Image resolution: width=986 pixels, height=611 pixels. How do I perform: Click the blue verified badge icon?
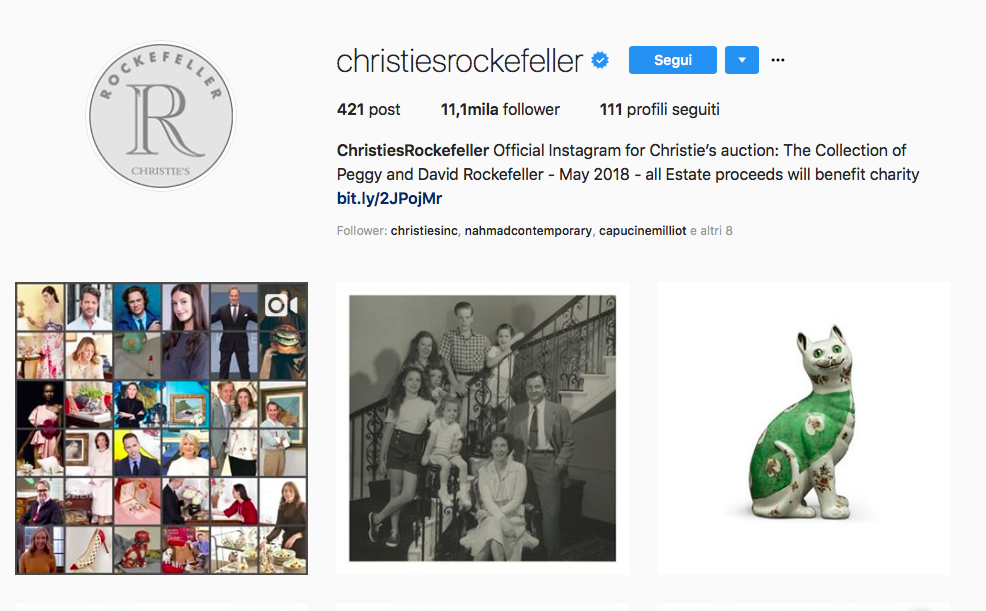[x=600, y=60]
